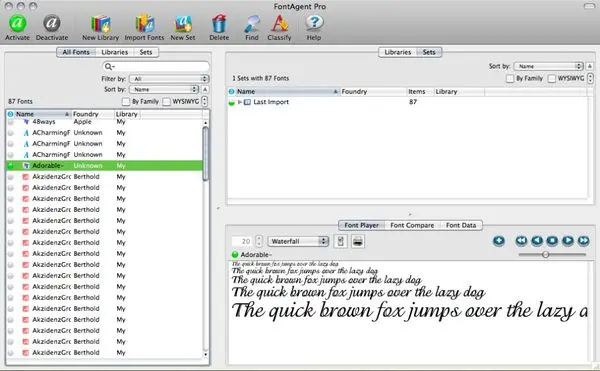Click the green status dot beside Adorable preview

(235, 255)
